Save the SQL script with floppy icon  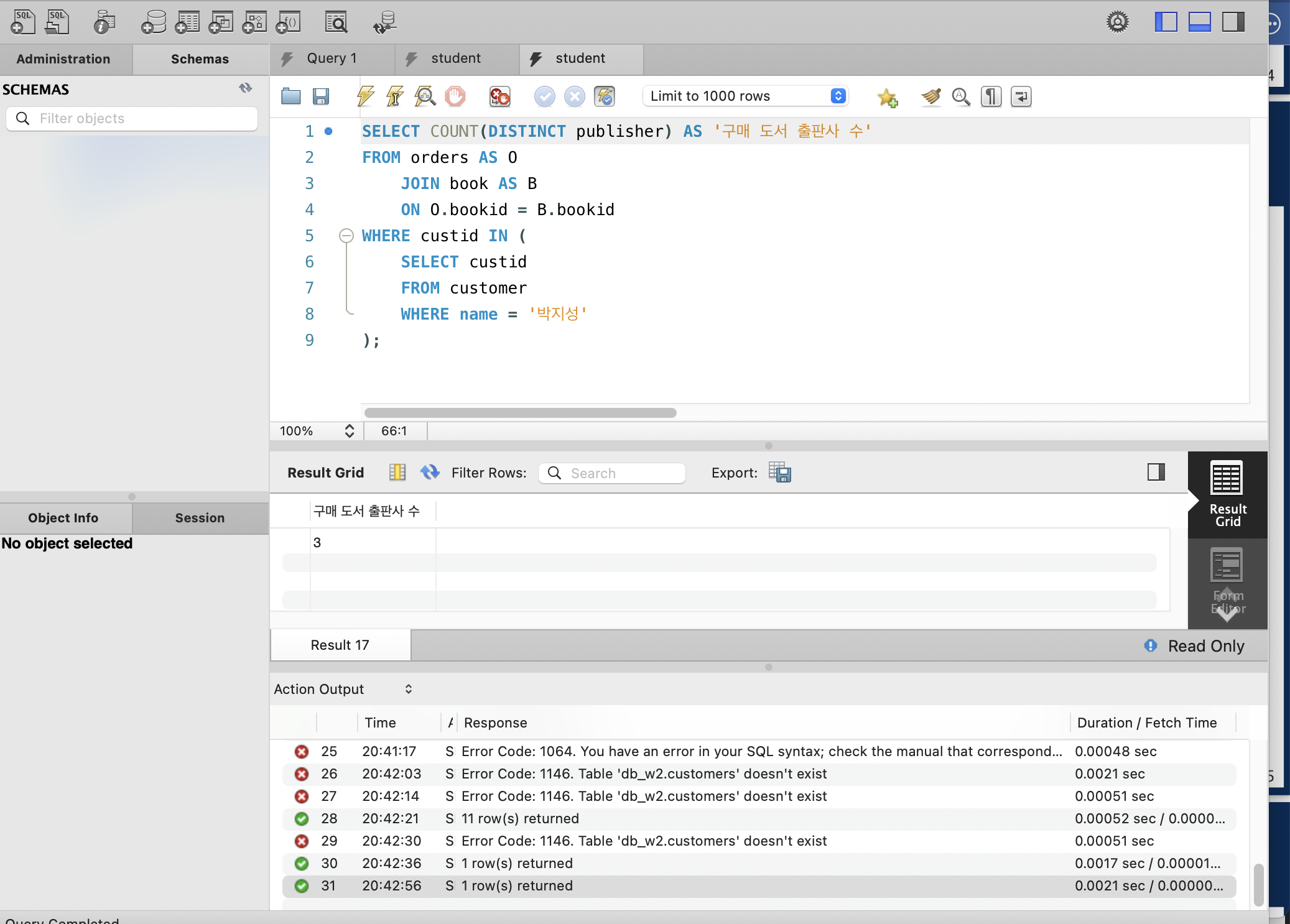[x=321, y=96]
